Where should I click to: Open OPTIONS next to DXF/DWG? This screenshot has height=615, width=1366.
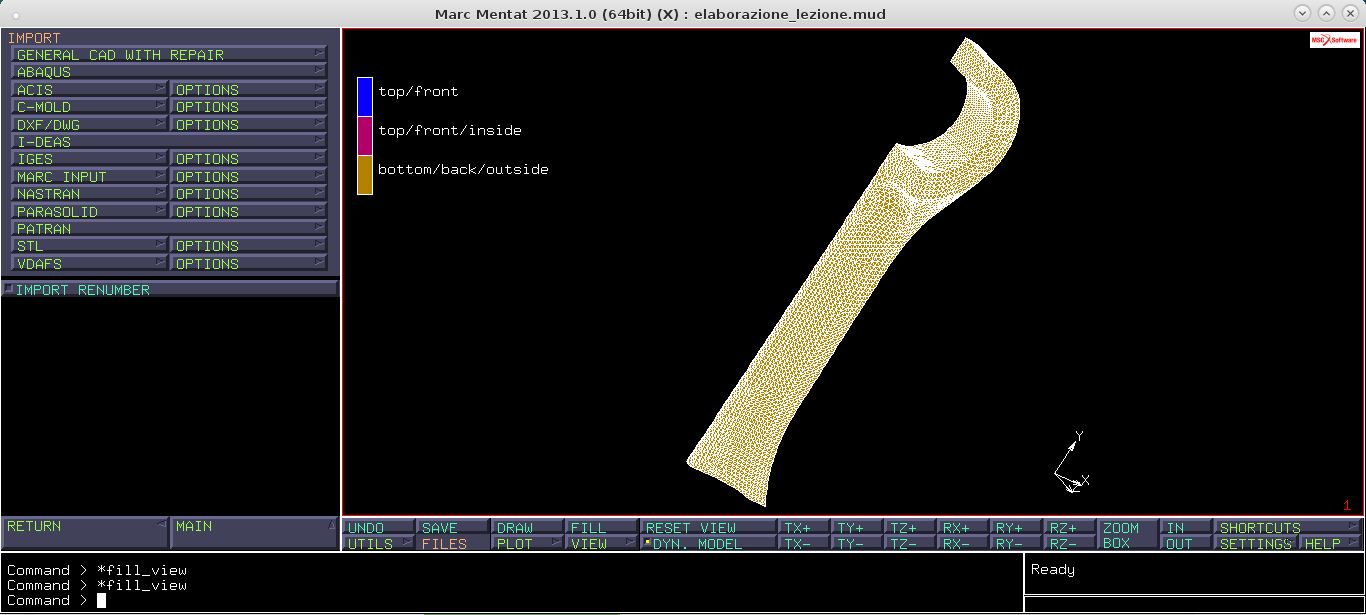click(249, 125)
